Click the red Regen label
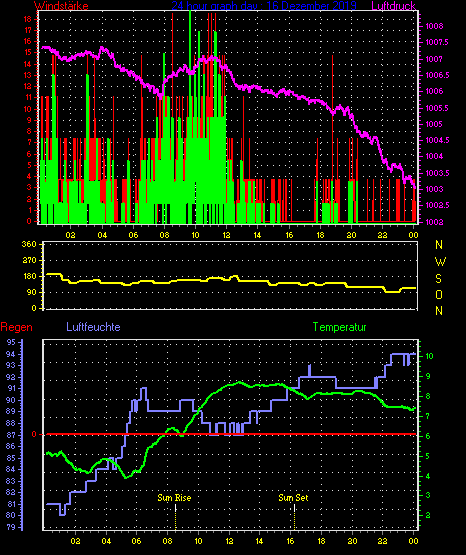 pyautogui.click(x=16, y=327)
